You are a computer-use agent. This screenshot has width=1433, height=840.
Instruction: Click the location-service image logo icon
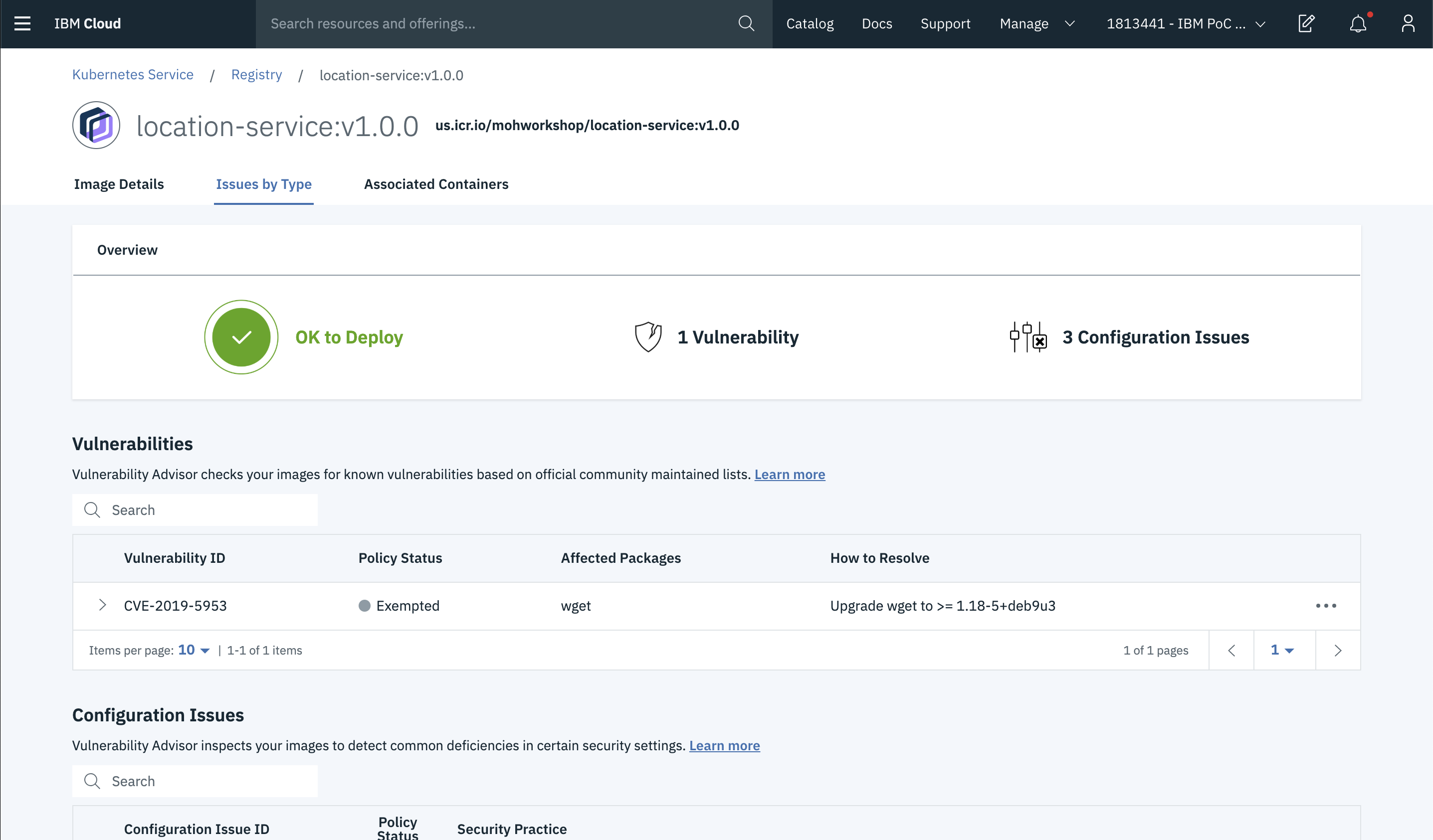[96, 125]
